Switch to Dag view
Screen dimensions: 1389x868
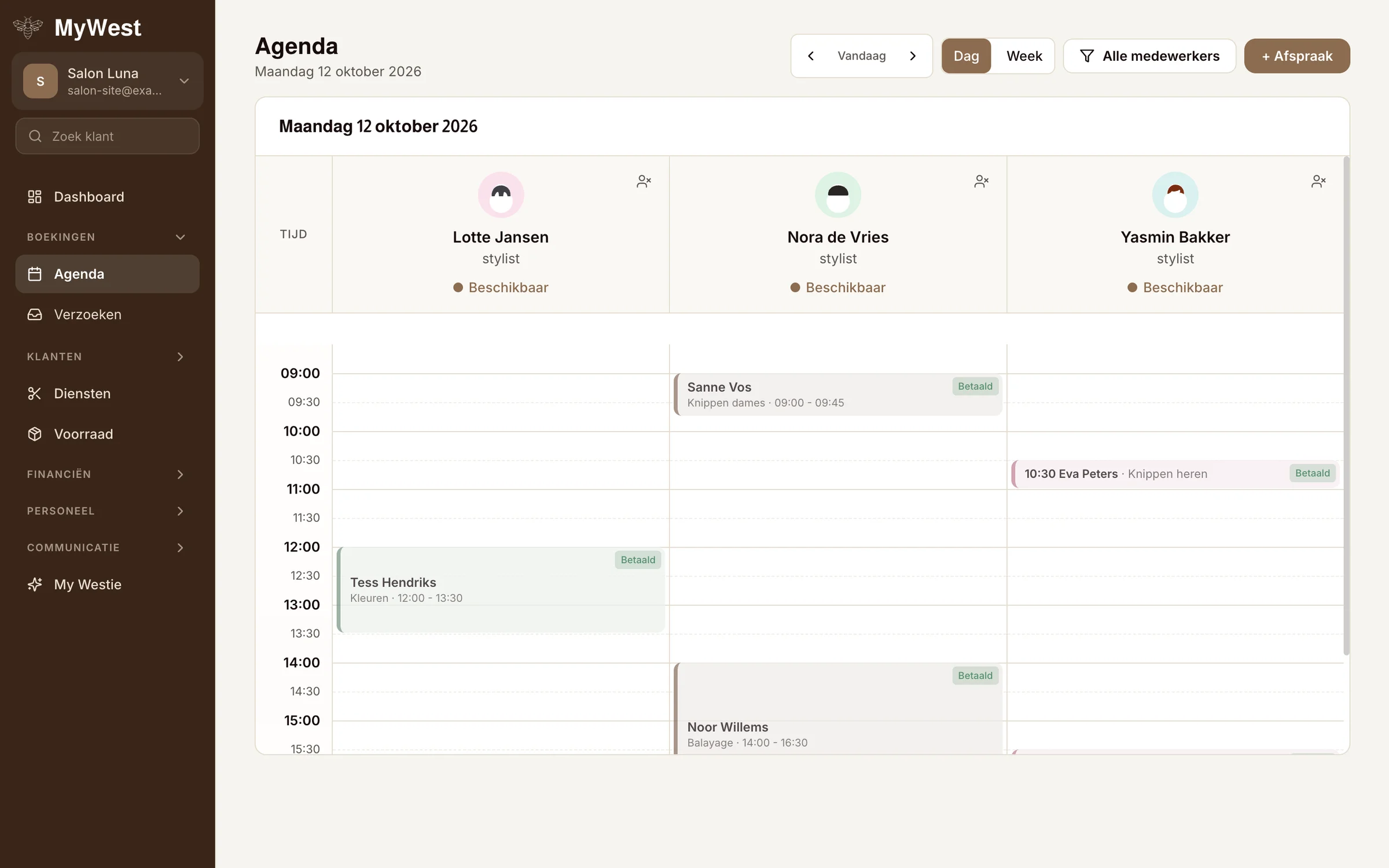(x=966, y=56)
